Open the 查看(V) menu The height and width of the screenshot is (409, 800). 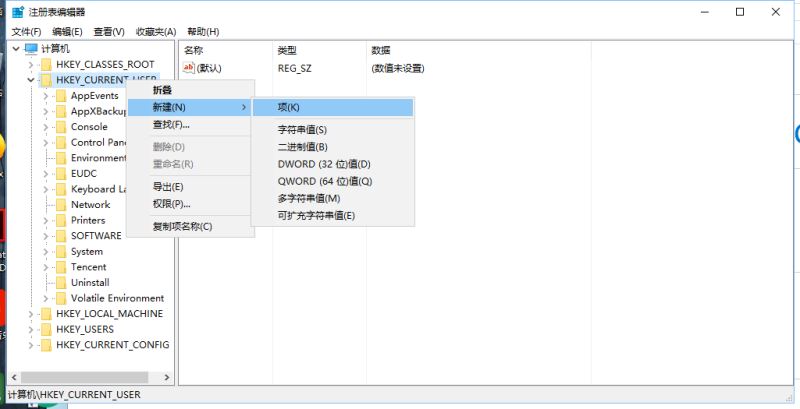(x=109, y=32)
